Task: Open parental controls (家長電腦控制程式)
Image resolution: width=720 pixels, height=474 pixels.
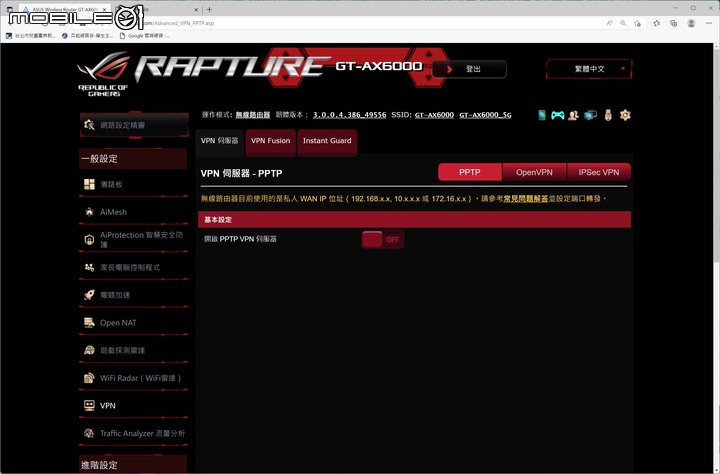Action: 133,267
